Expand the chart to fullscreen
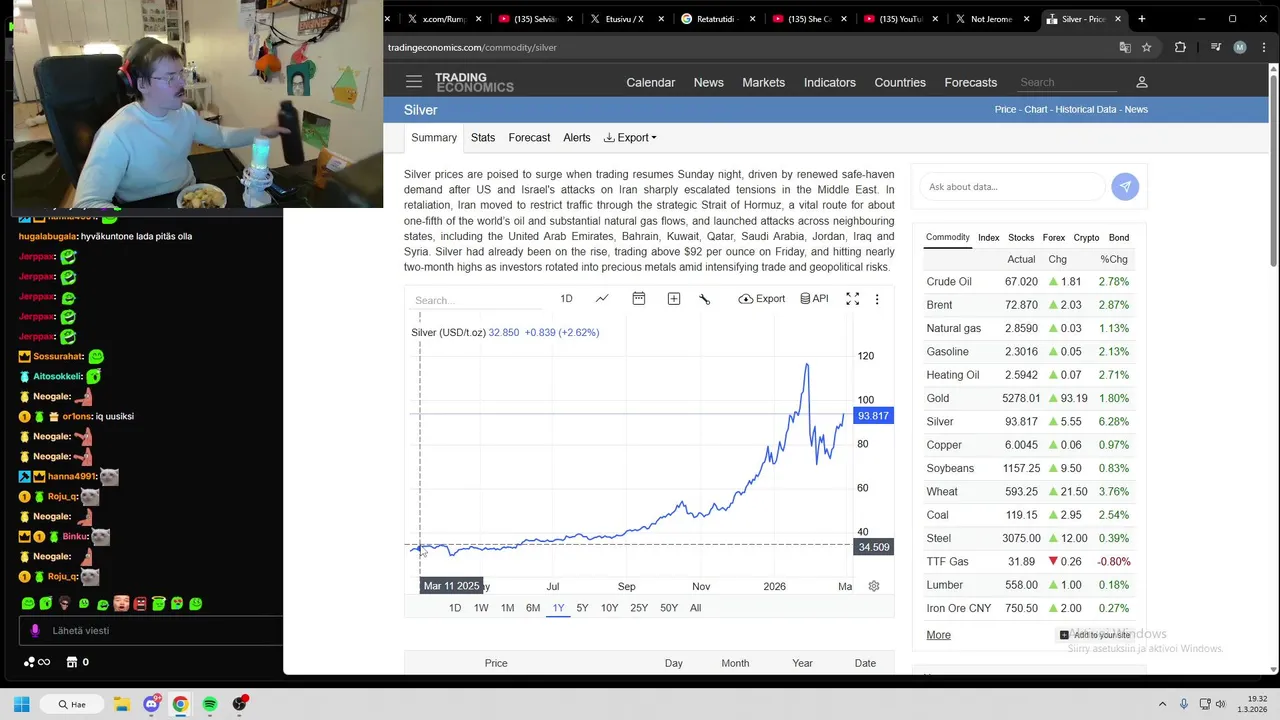This screenshot has height=720, width=1280. point(852,299)
